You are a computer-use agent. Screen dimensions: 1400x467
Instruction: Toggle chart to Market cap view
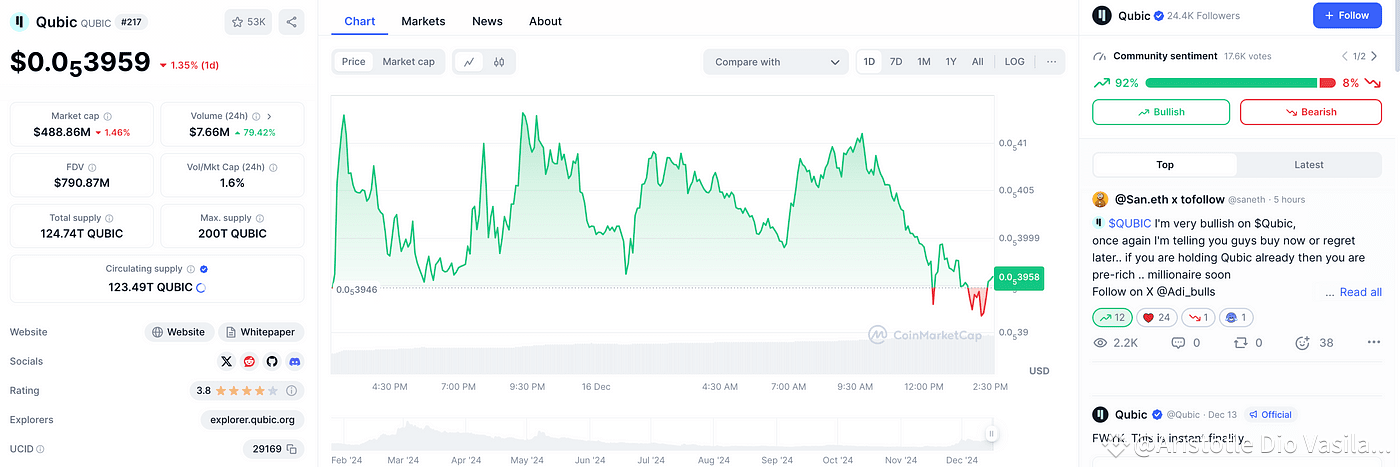click(408, 62)
